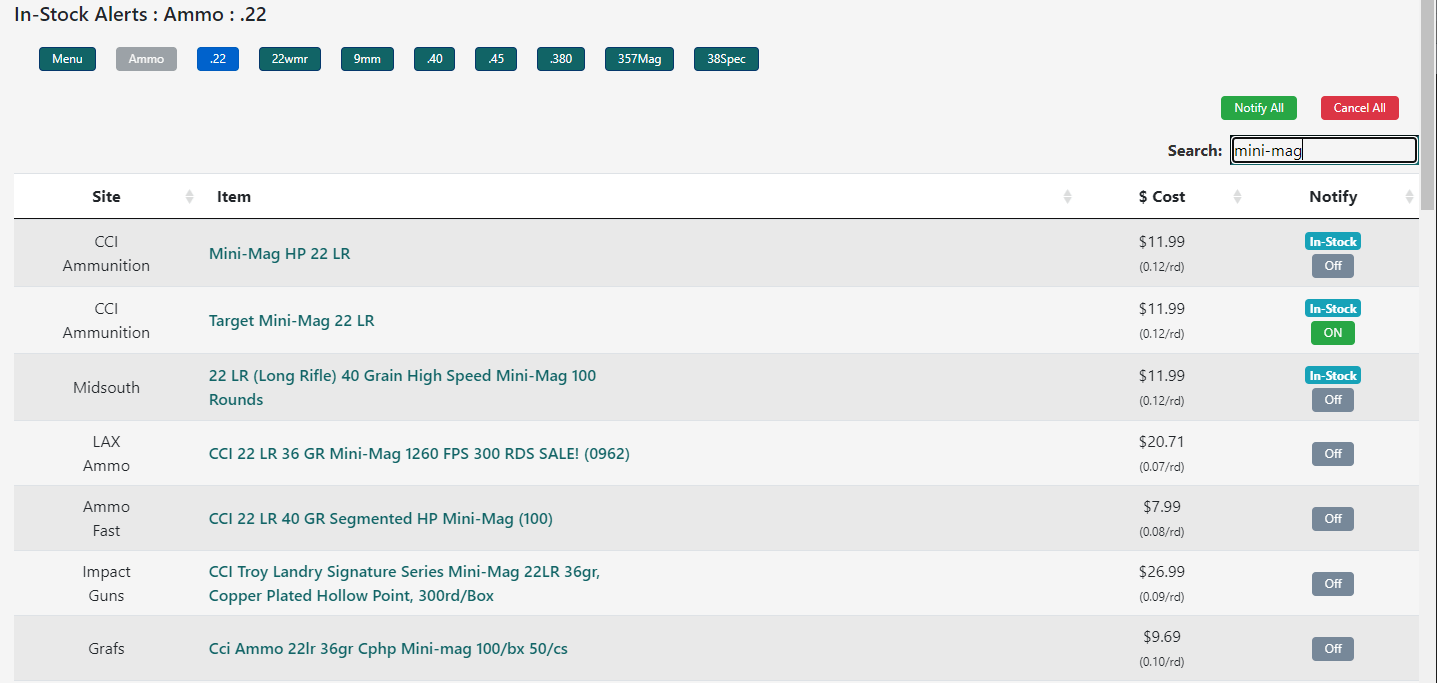
Task: Open the Menu button
Action: click(67, 59)
